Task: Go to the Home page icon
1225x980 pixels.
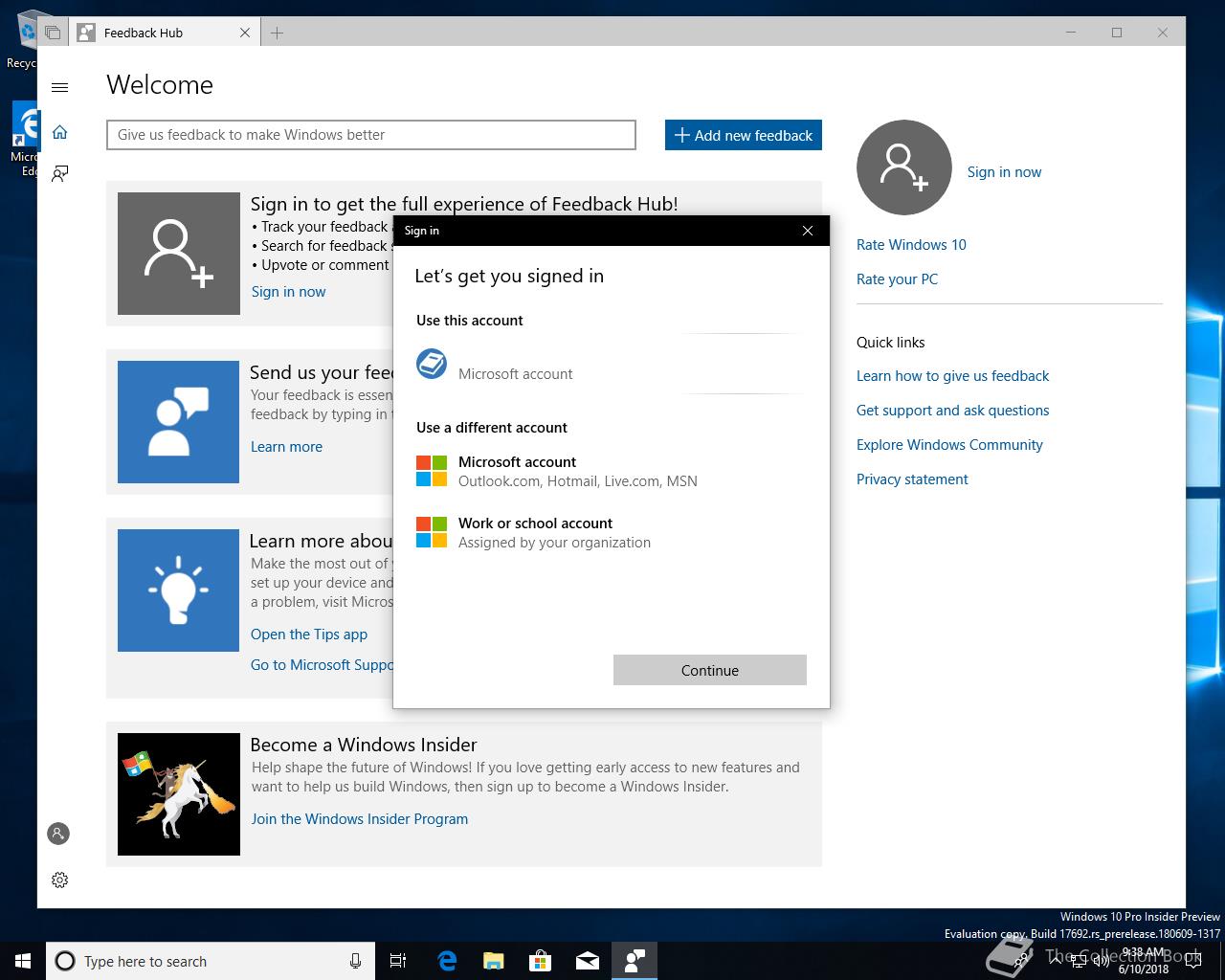Action: 59,132
